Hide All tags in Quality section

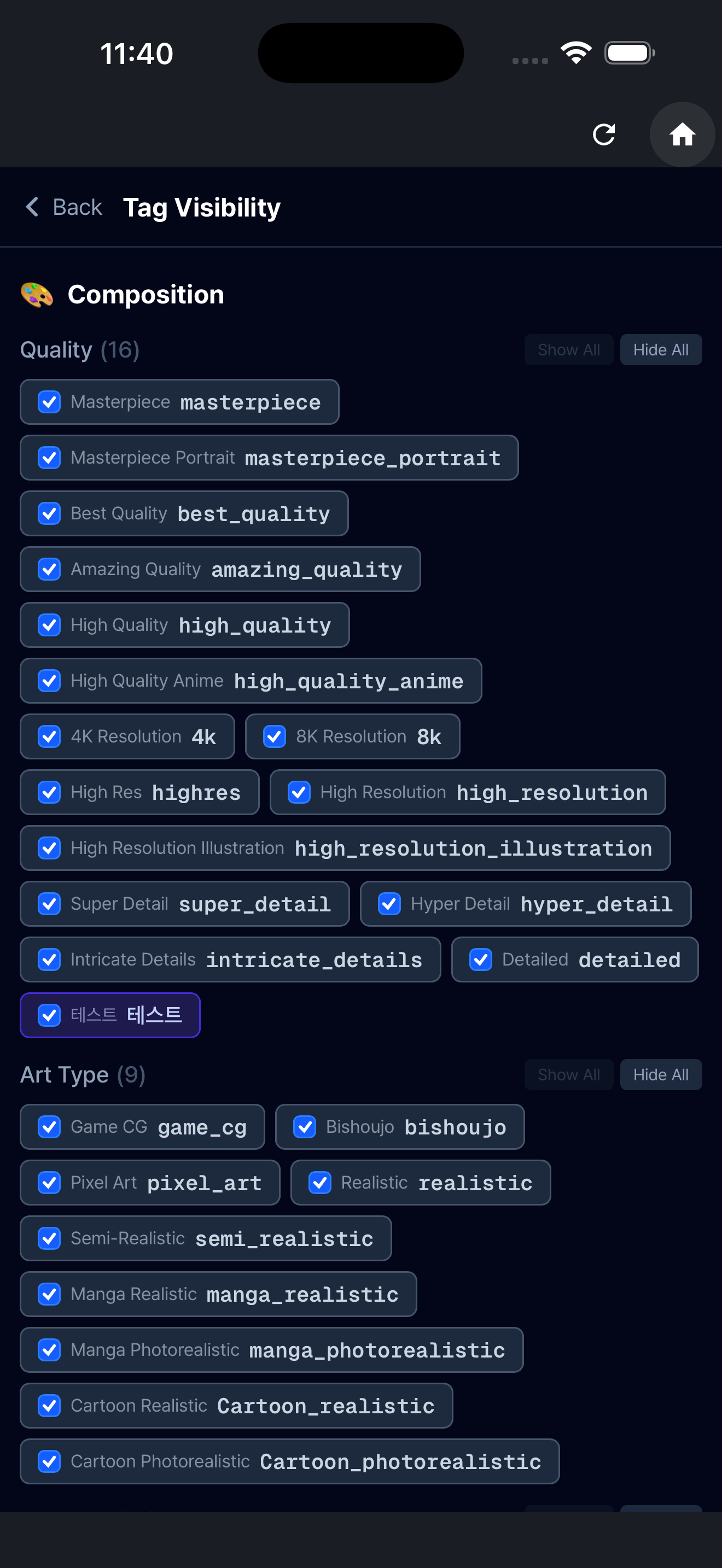point(661,349)
